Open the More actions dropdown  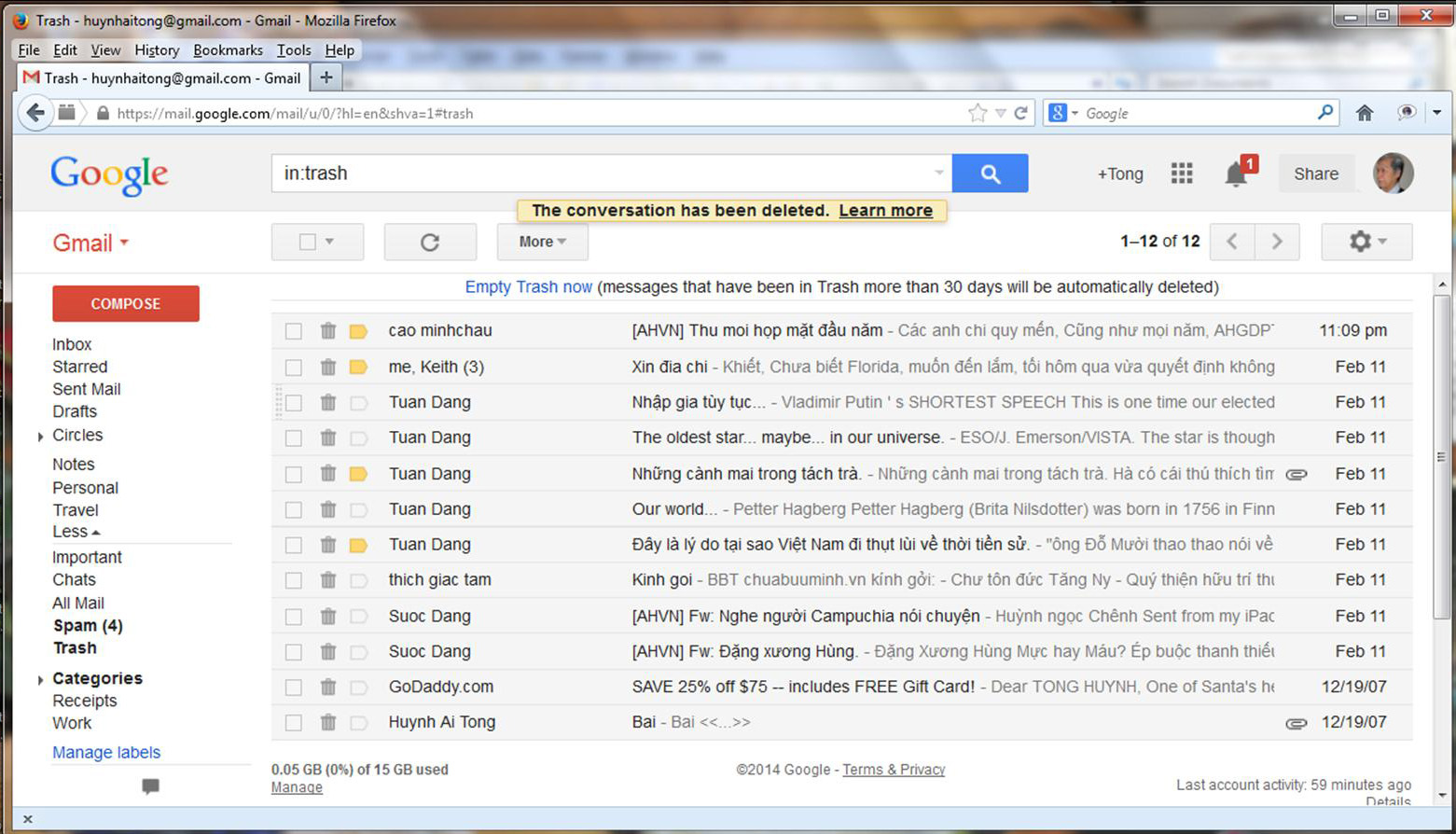[x=542, y=242]
